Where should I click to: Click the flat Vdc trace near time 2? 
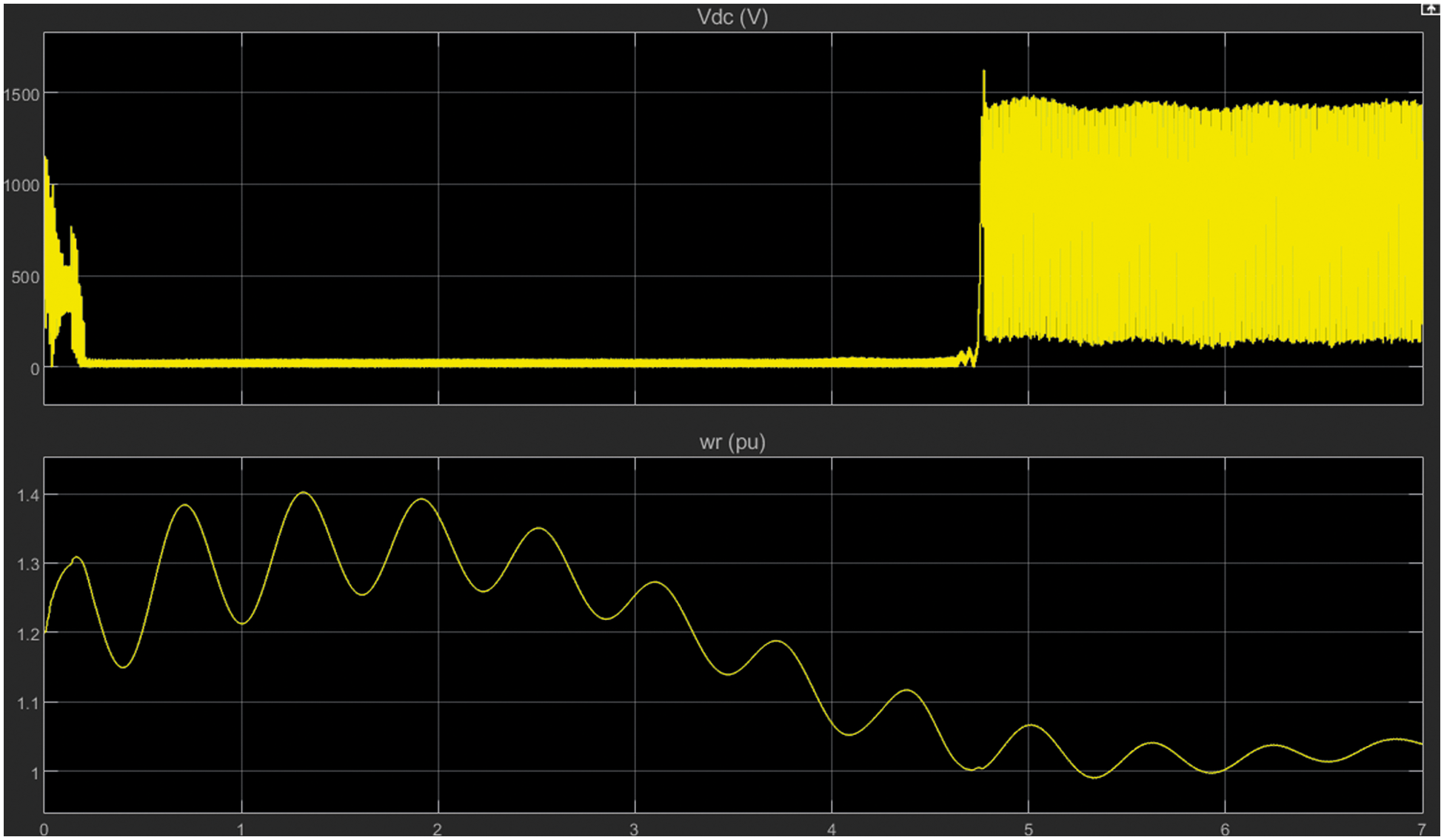click(x=438, y=363)
